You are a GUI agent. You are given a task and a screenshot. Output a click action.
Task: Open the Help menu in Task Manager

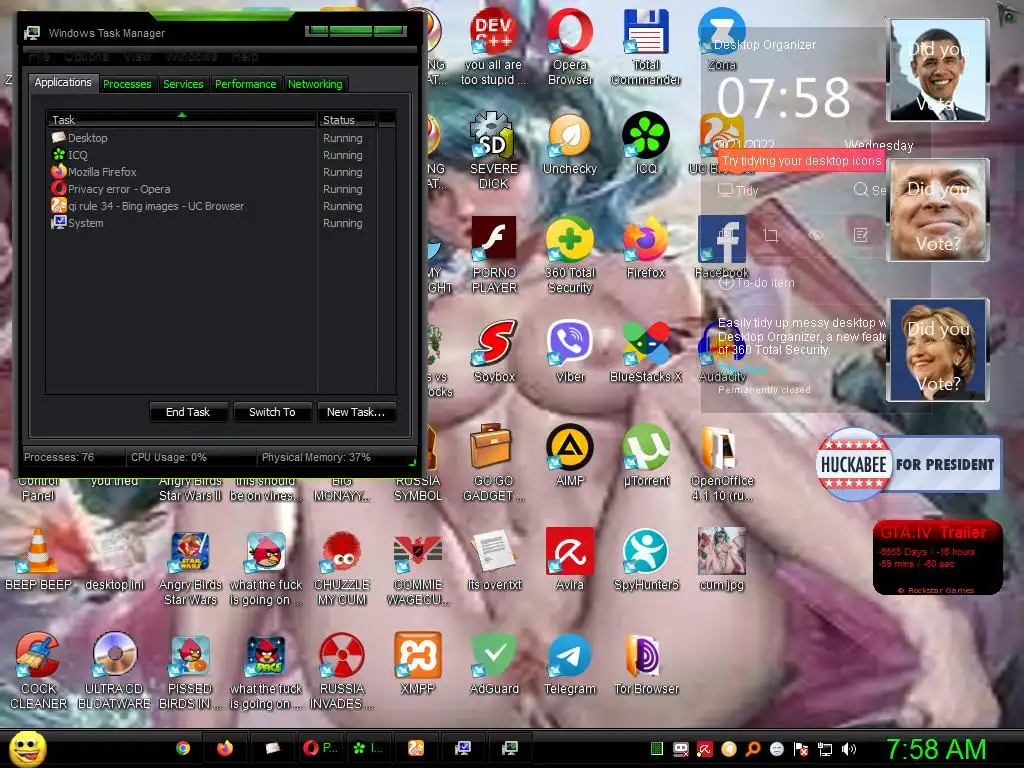pos(245,57)
